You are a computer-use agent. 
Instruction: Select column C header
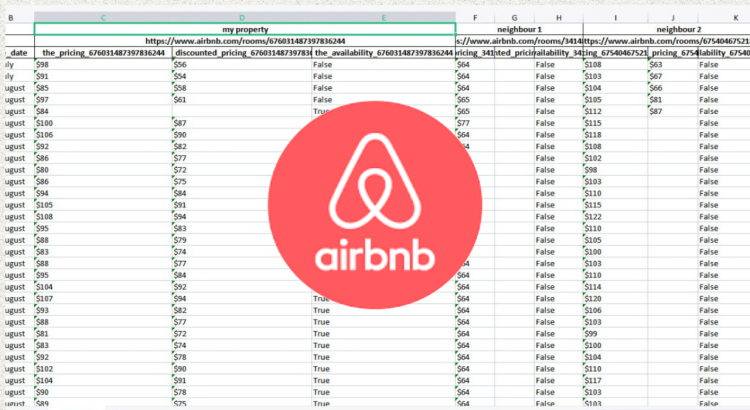(103, 18)
